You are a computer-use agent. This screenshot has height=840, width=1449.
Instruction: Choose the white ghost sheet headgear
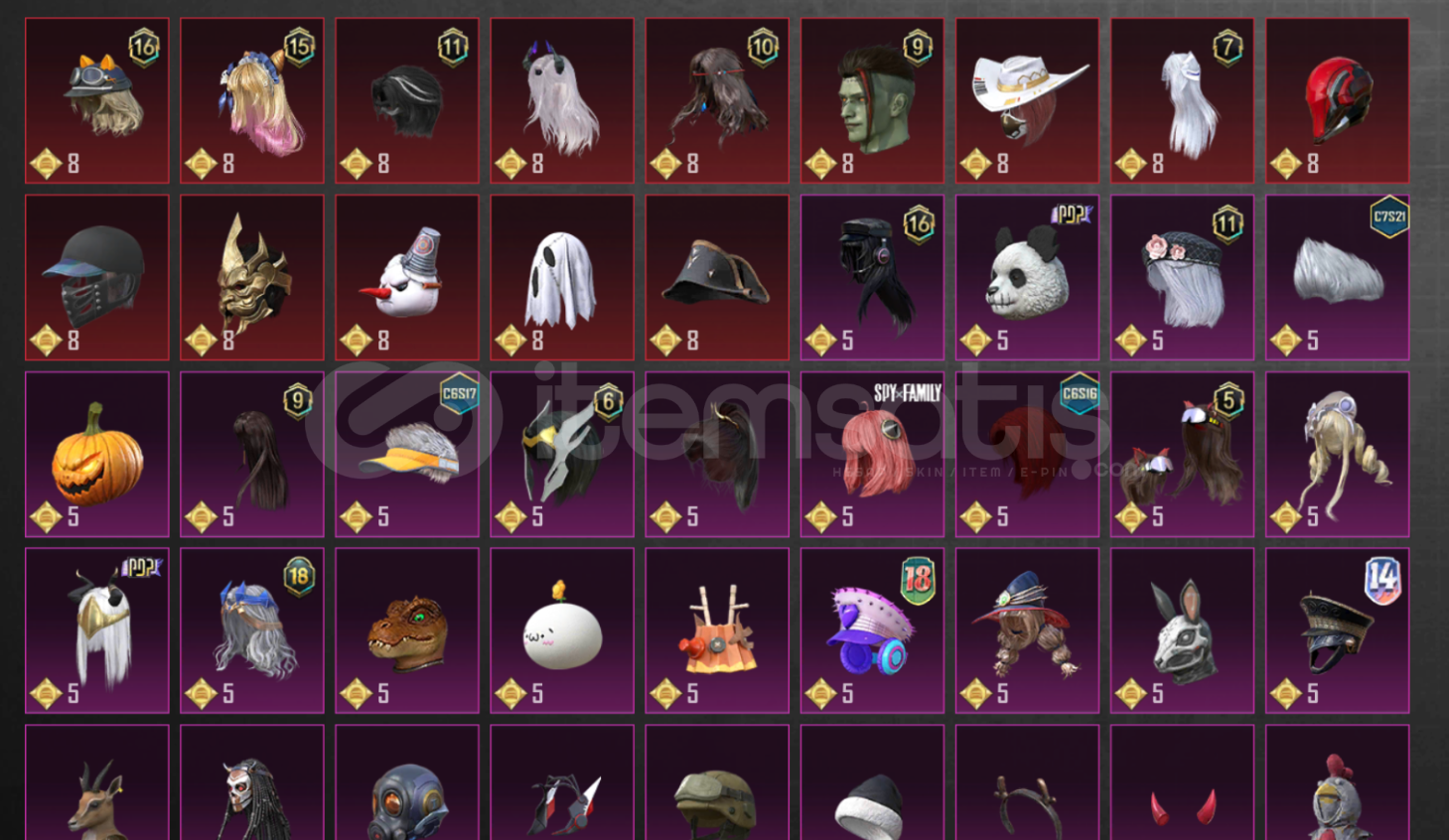[562, 278]
